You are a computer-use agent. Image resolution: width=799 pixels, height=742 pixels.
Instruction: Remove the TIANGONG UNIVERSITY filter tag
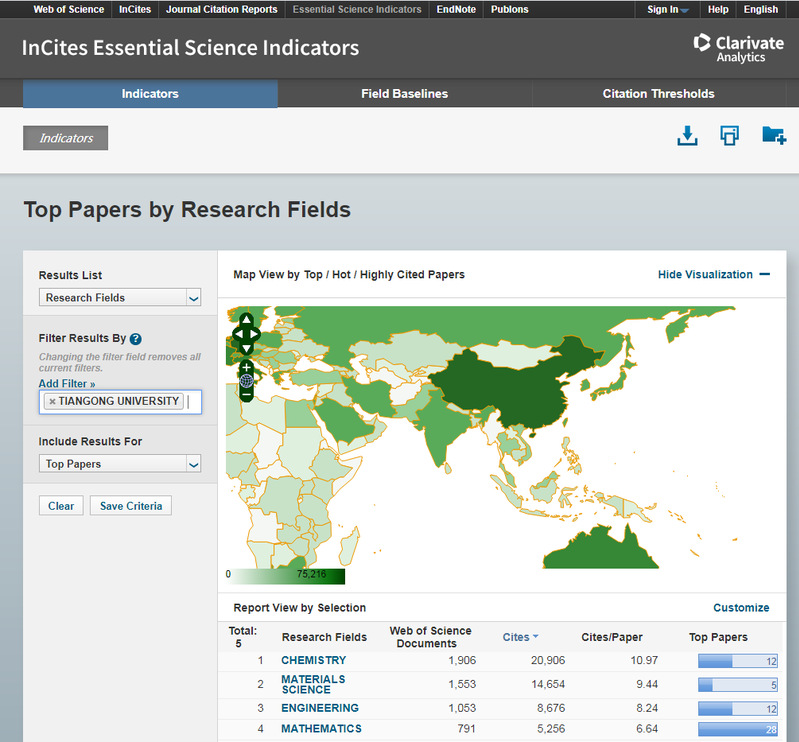pos(52,402)
